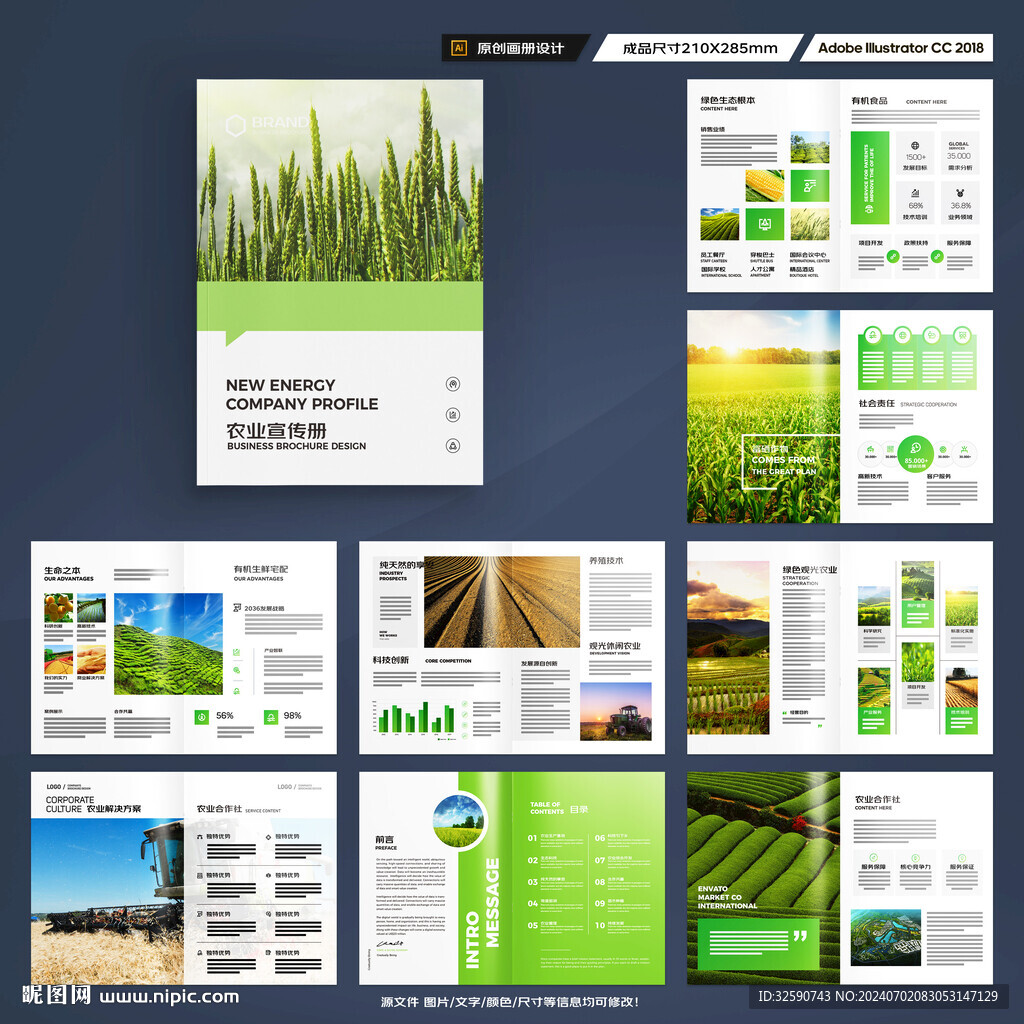Click the aerial farm photo thumbnail
This screenshot has height=1024, width=1024.
[886, 938]
